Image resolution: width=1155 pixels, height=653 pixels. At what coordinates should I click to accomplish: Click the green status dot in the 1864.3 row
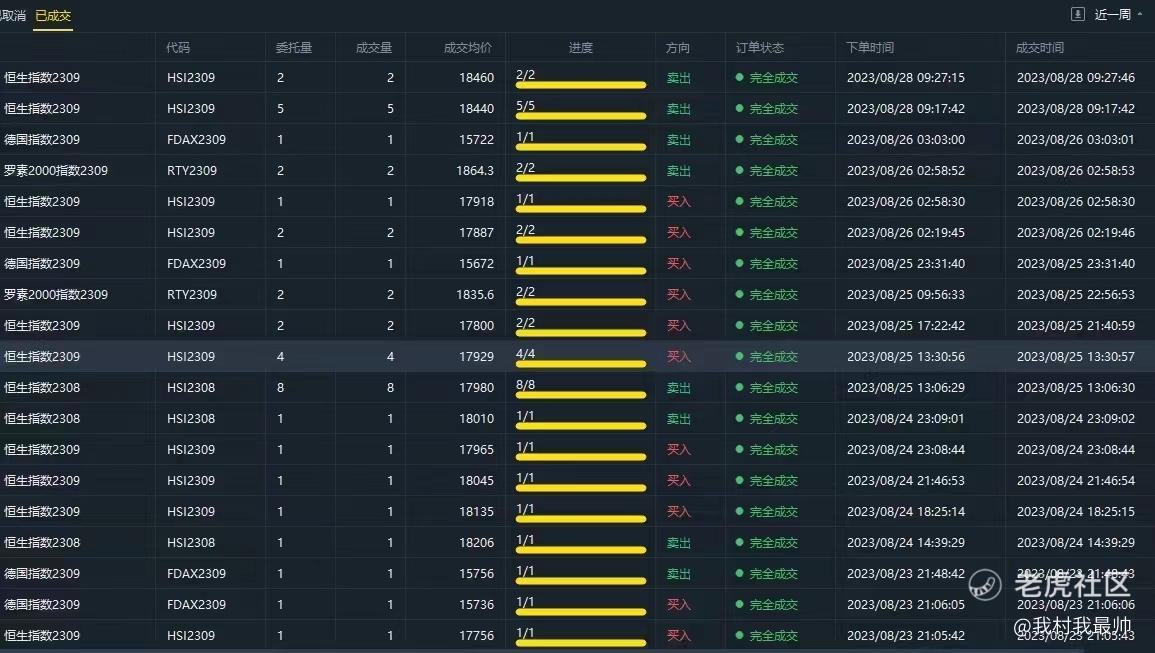(x=739, y=170)
